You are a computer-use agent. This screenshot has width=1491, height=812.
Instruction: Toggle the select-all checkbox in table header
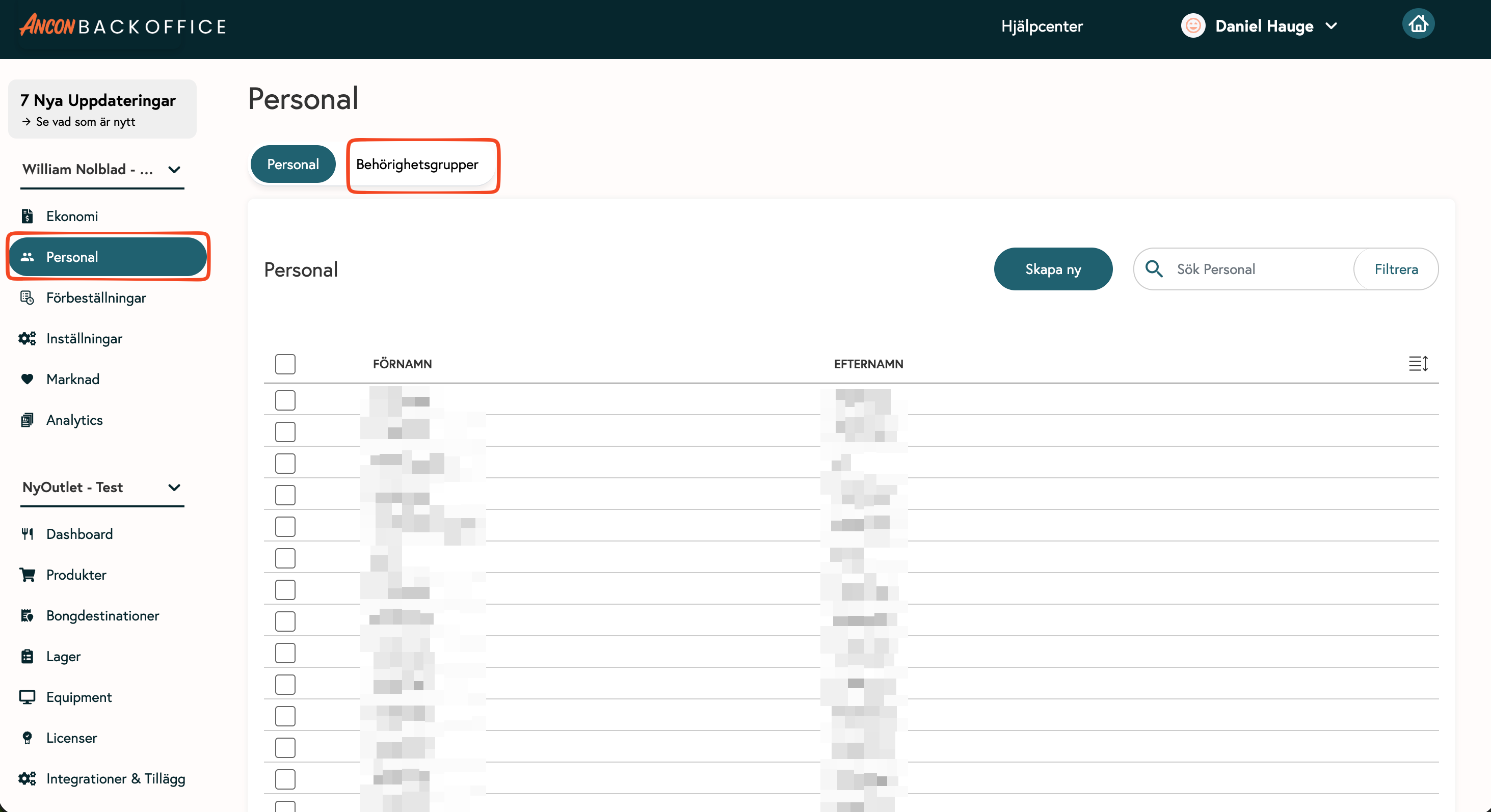(x=285, y=364)
